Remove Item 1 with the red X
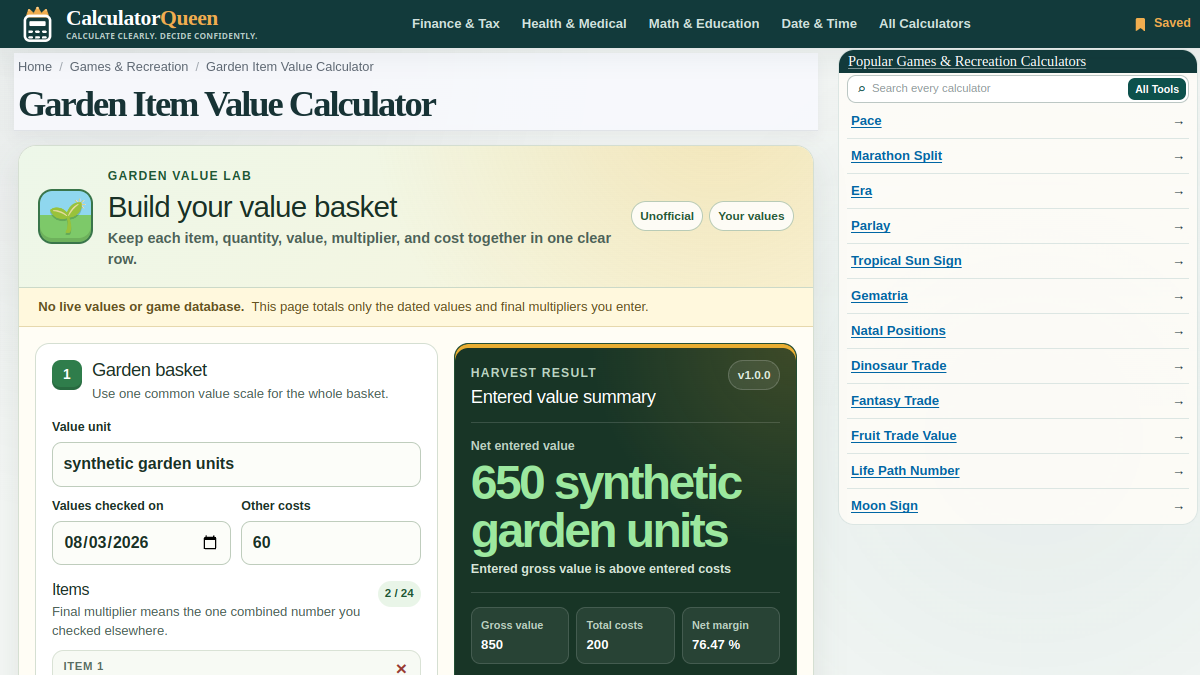This screenshot has width=1200, height=675. [x=401, y=668]
